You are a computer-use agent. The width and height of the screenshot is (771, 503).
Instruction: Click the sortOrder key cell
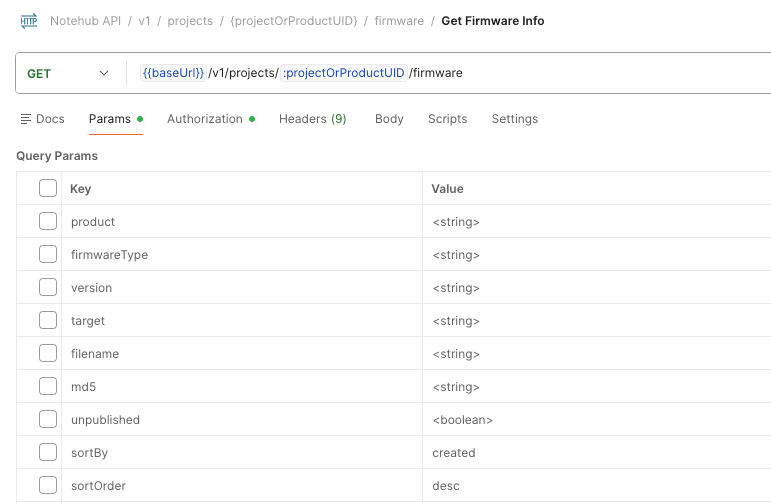pyautogui.click(x=242, y=486)
